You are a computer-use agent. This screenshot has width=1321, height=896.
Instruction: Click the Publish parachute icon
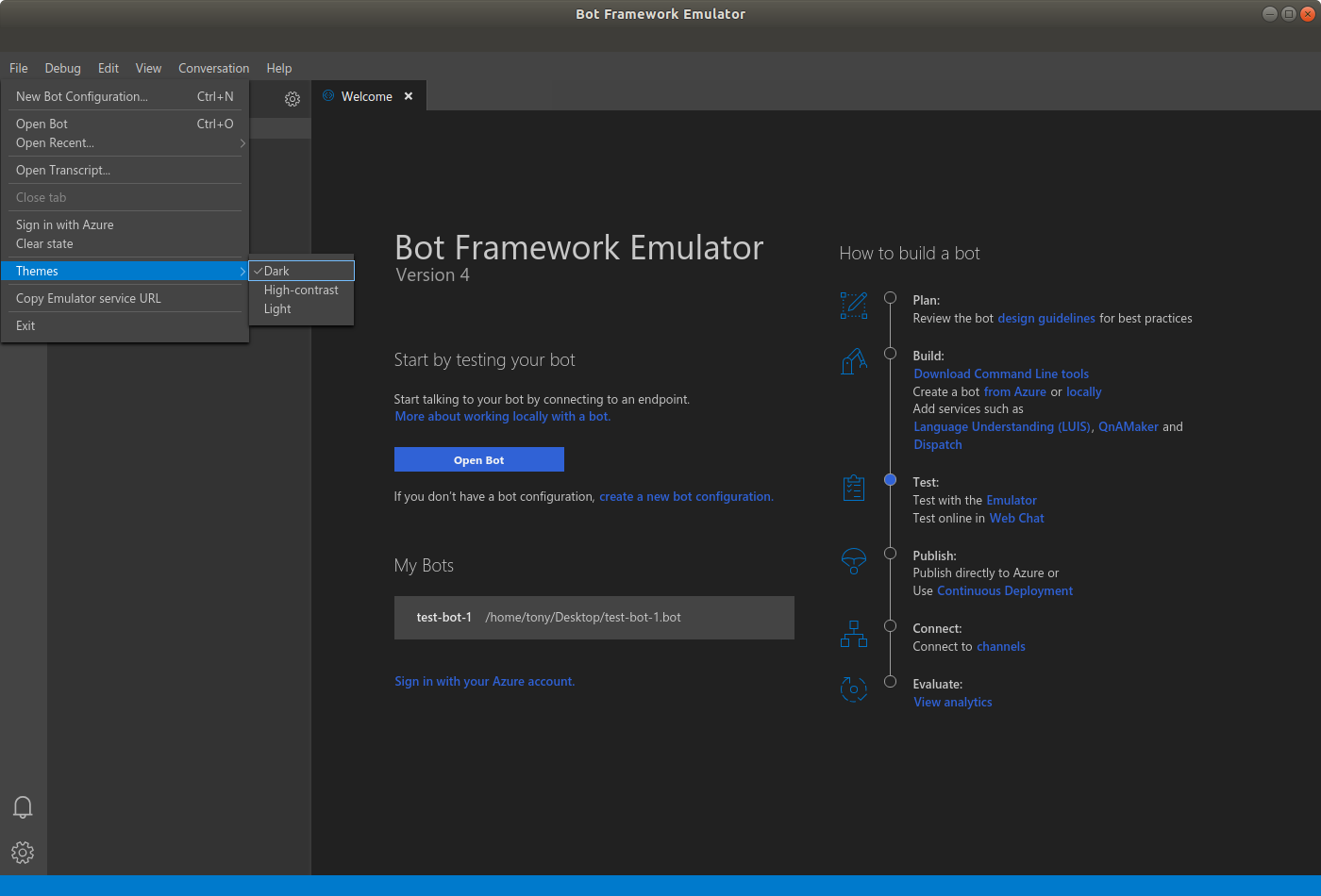pyautogui.click(x=854, y=561)
